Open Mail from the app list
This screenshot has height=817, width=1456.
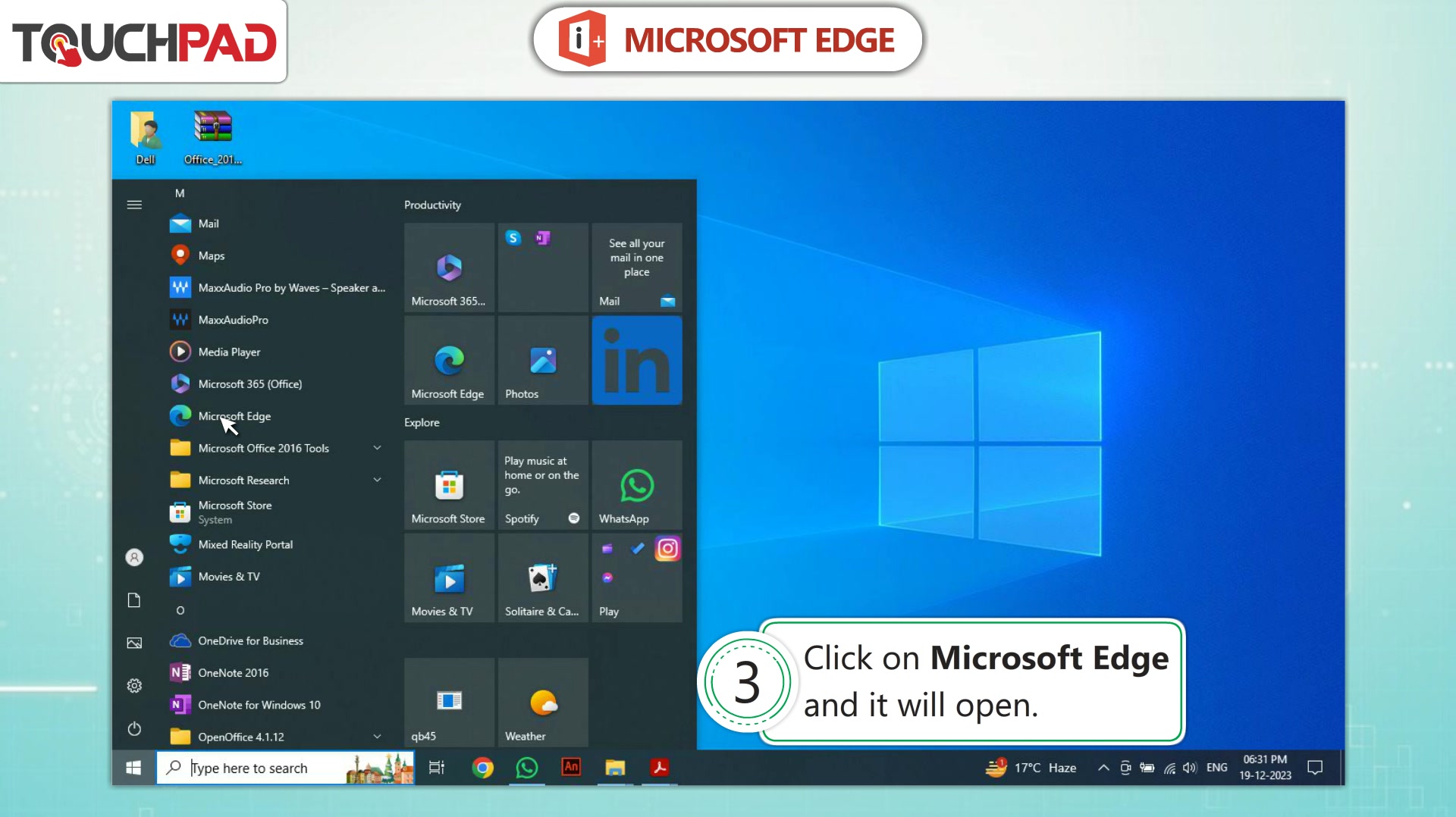coord(278,224)
